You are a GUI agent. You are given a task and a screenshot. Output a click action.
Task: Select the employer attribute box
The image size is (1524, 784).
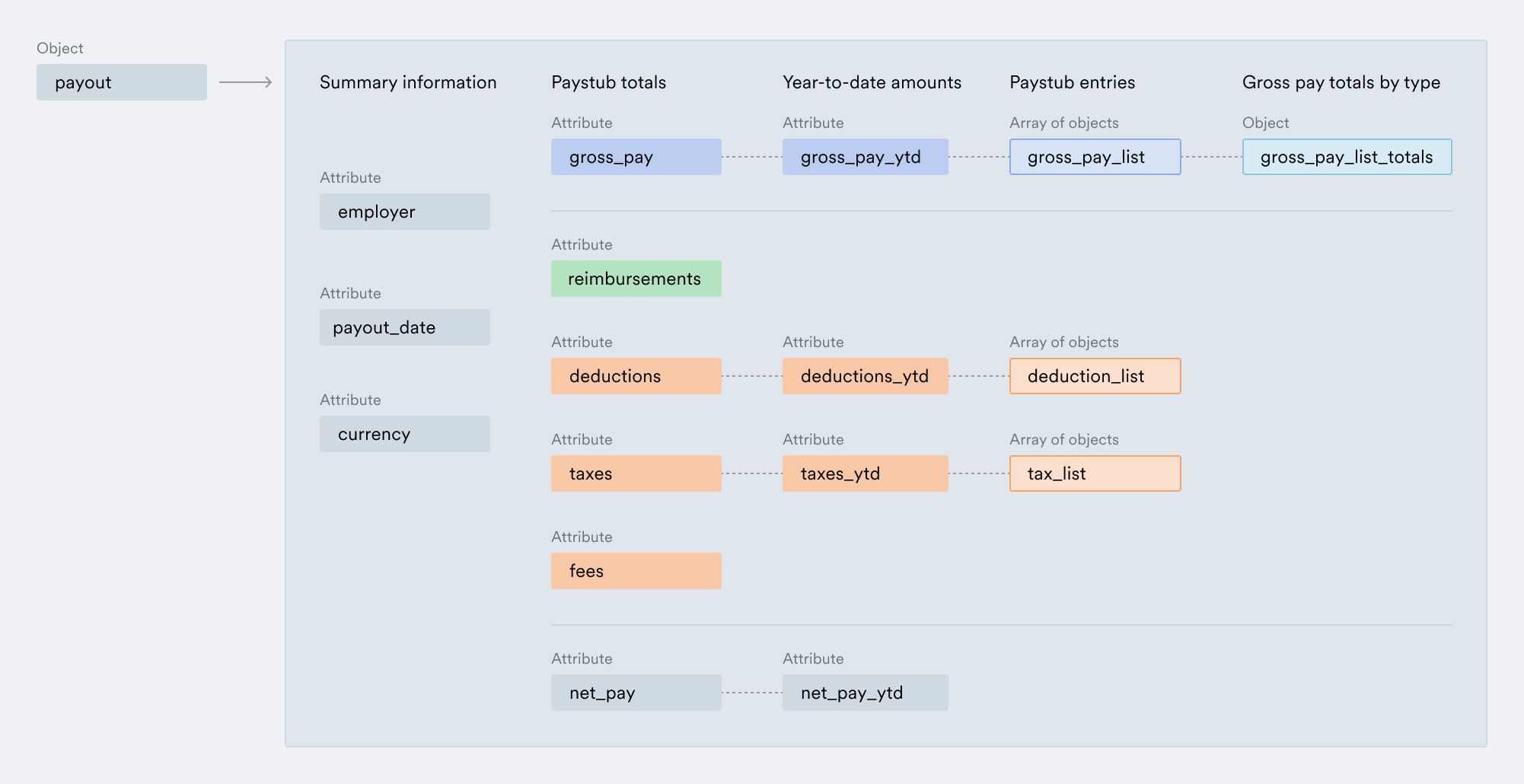tap(404, 212)
